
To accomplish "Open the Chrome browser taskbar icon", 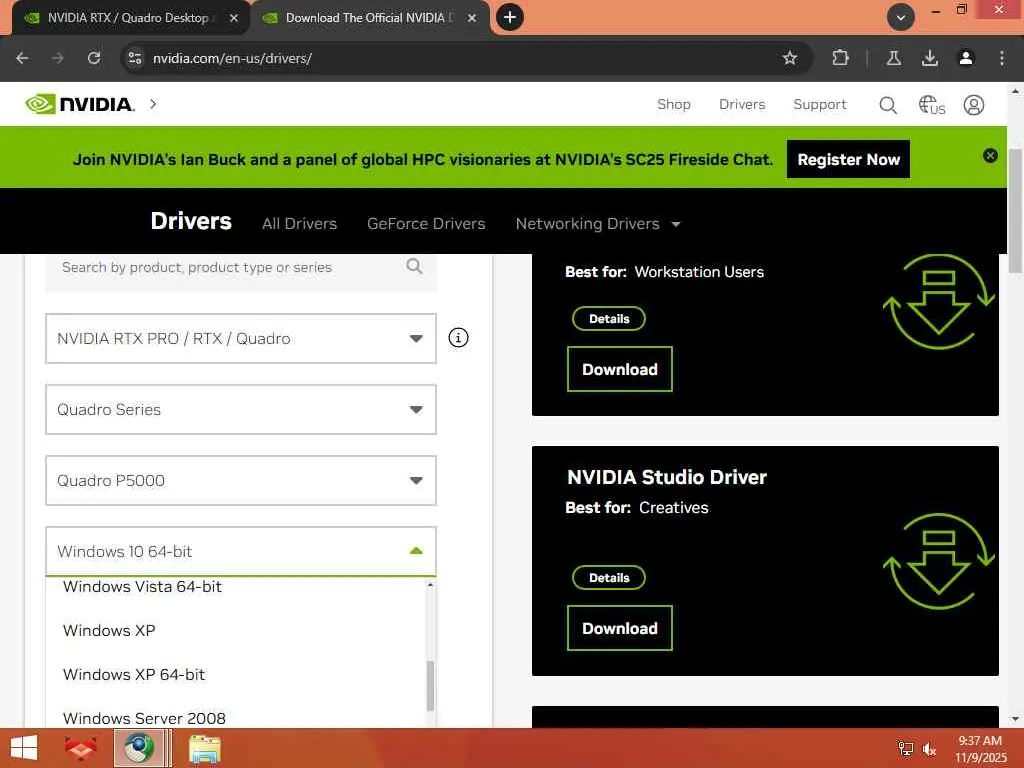I will click(x=138, y=748).
